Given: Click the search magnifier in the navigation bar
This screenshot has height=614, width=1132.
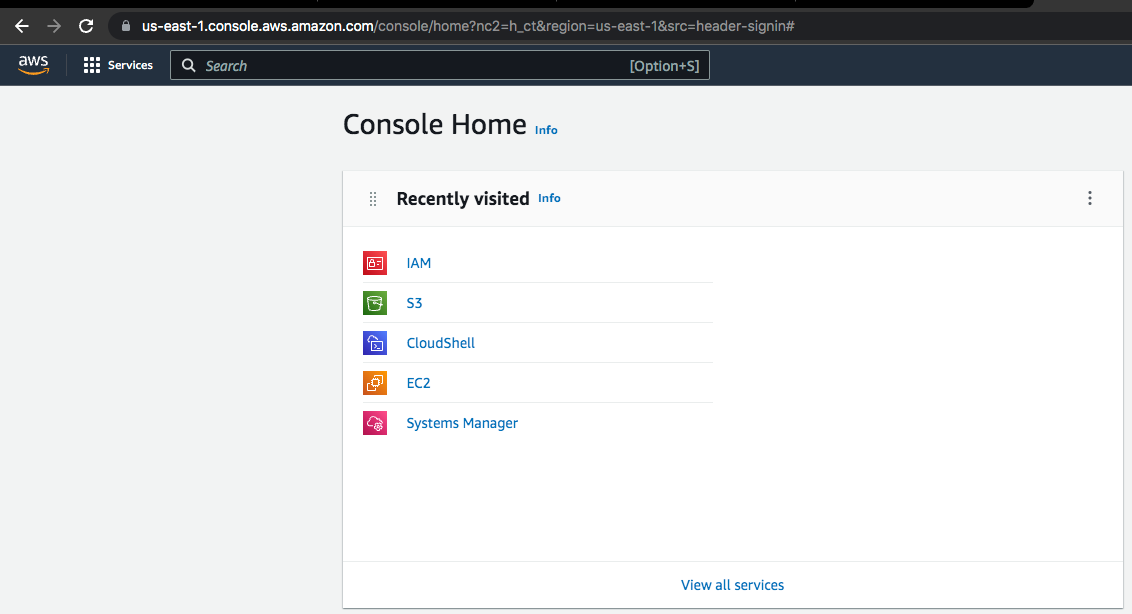Looking at the screenshot, I should pyautogui.click(x=189, y=64).
